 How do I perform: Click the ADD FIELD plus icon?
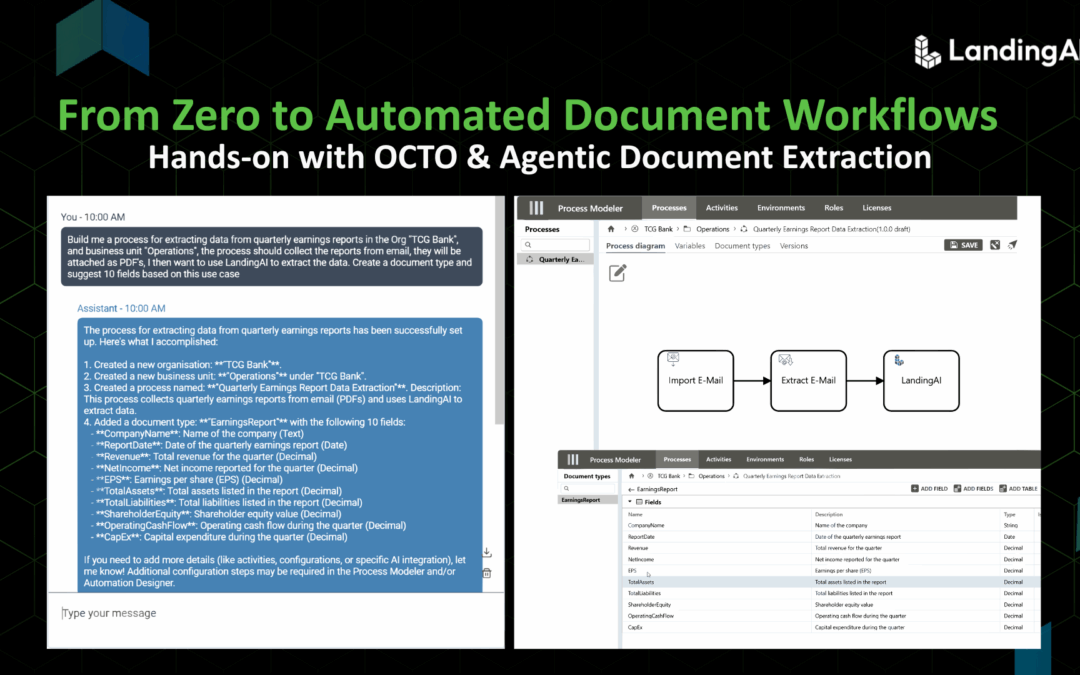tap(916, 488)
